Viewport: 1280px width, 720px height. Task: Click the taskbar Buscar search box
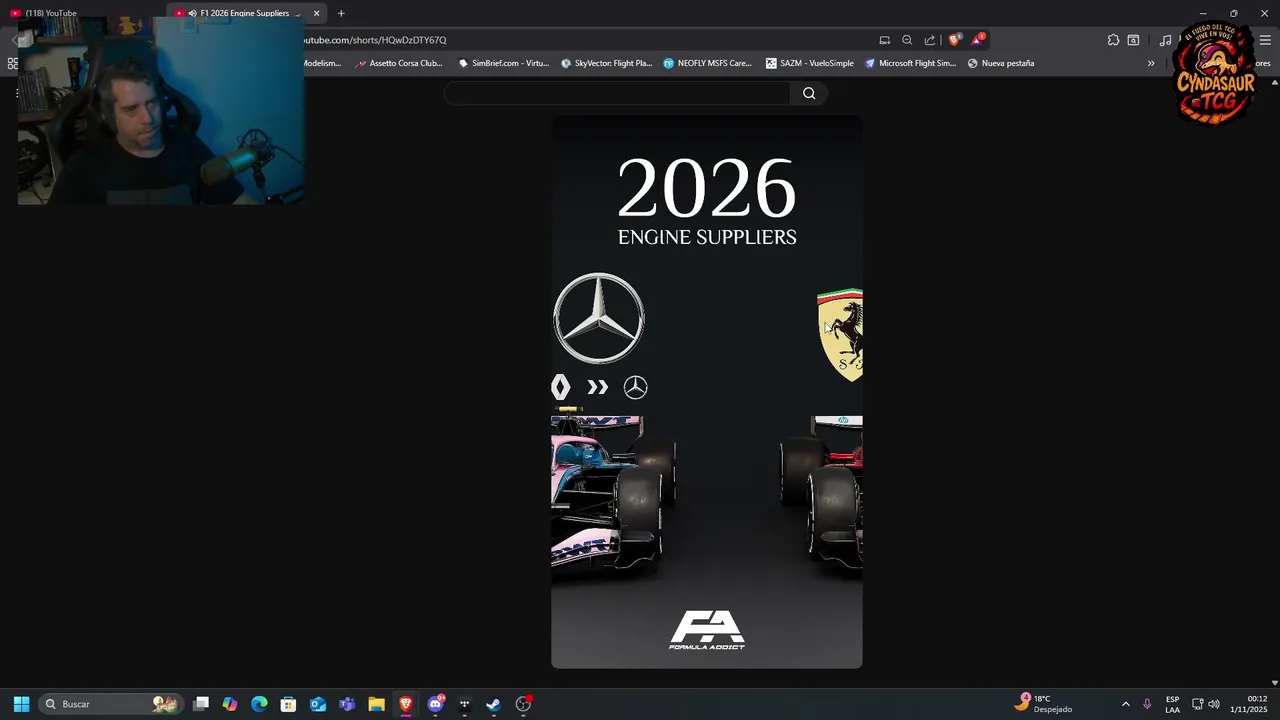click(x=111, y=704)
